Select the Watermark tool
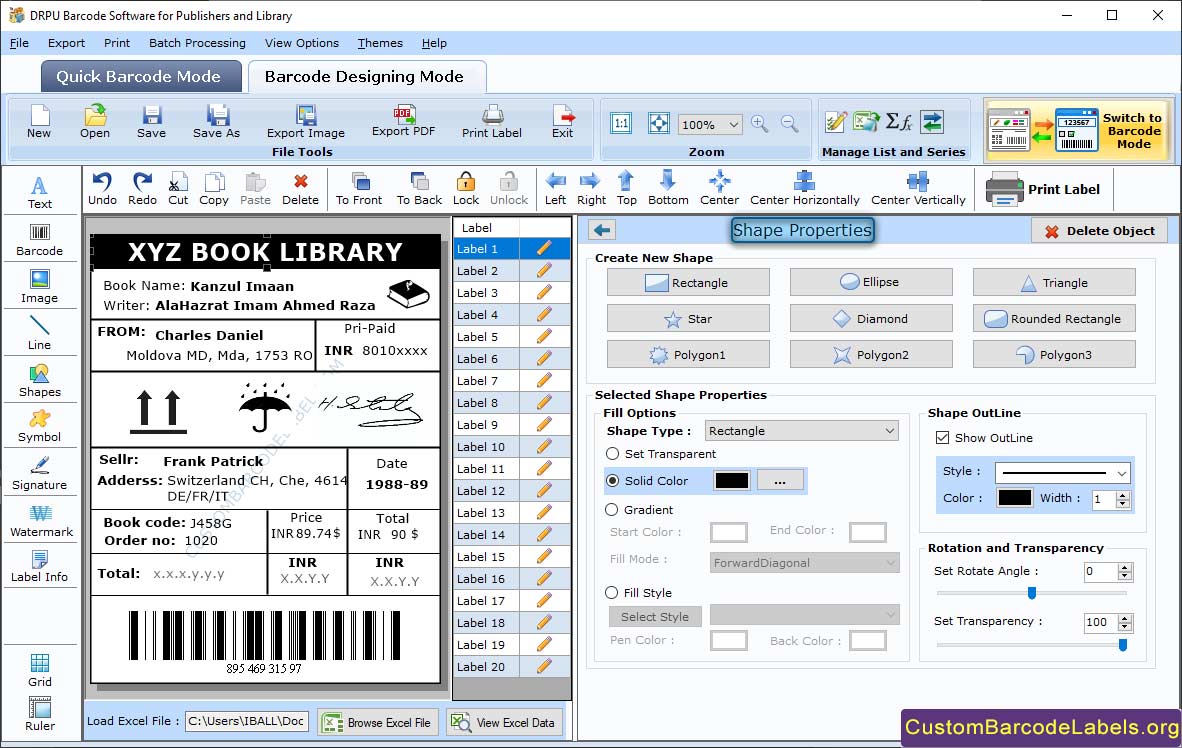The image size is (1182, 748). pyautogui.click(x=41, y=521)
